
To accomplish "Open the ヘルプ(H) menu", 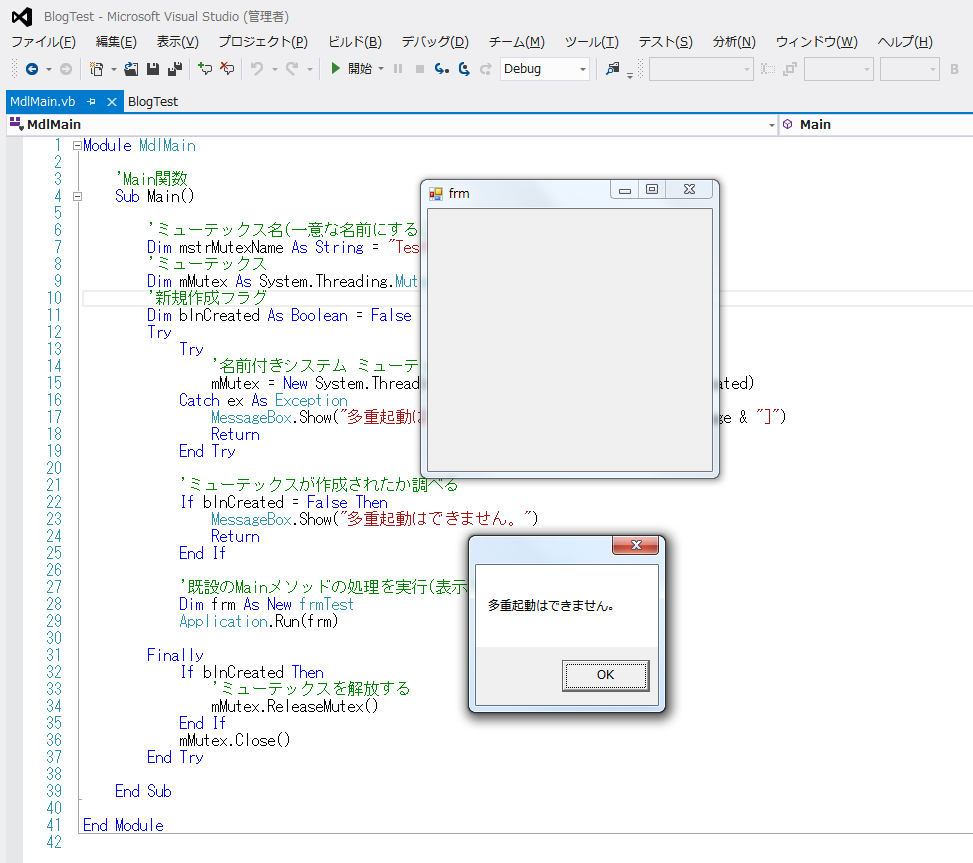I will click(905, 42).
